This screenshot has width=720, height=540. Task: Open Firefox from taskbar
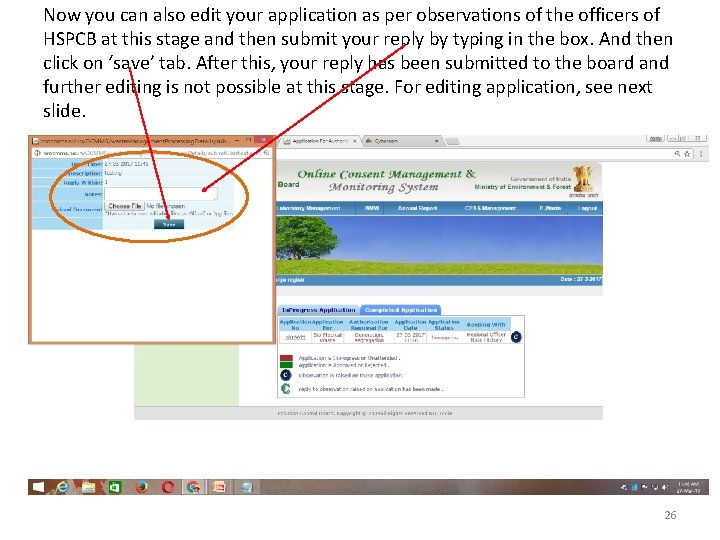click(x=141, y=487)
